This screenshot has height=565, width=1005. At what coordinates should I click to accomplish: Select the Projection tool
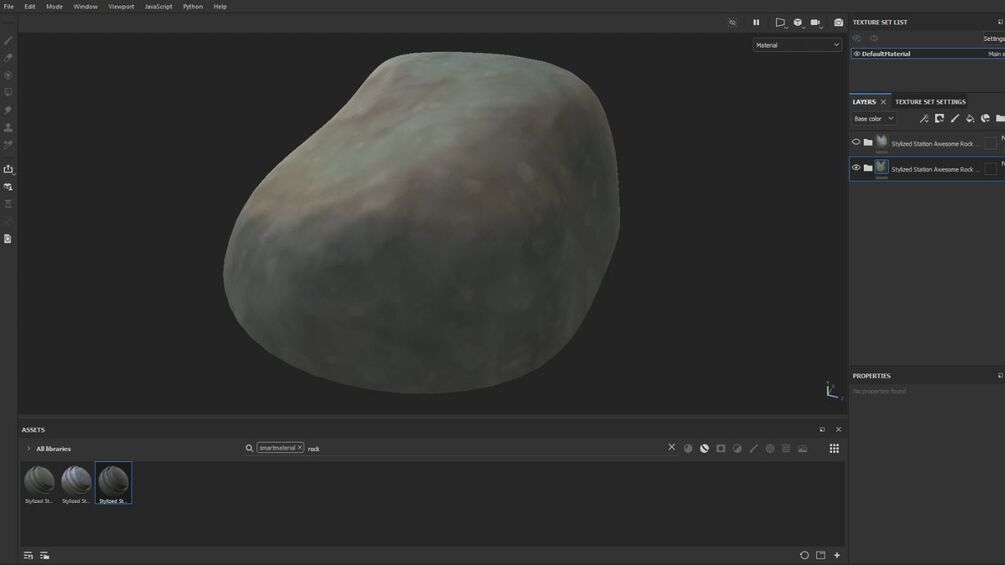pyautogui.click(x=8, y=75)
